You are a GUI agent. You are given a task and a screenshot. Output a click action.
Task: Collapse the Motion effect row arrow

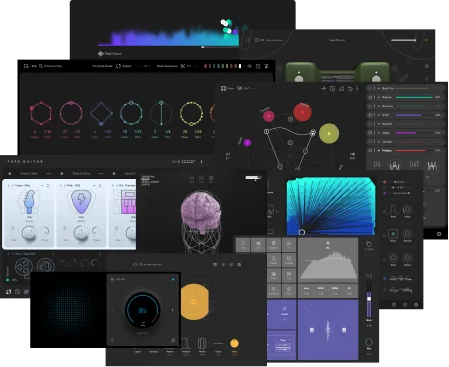coord(379,151)
